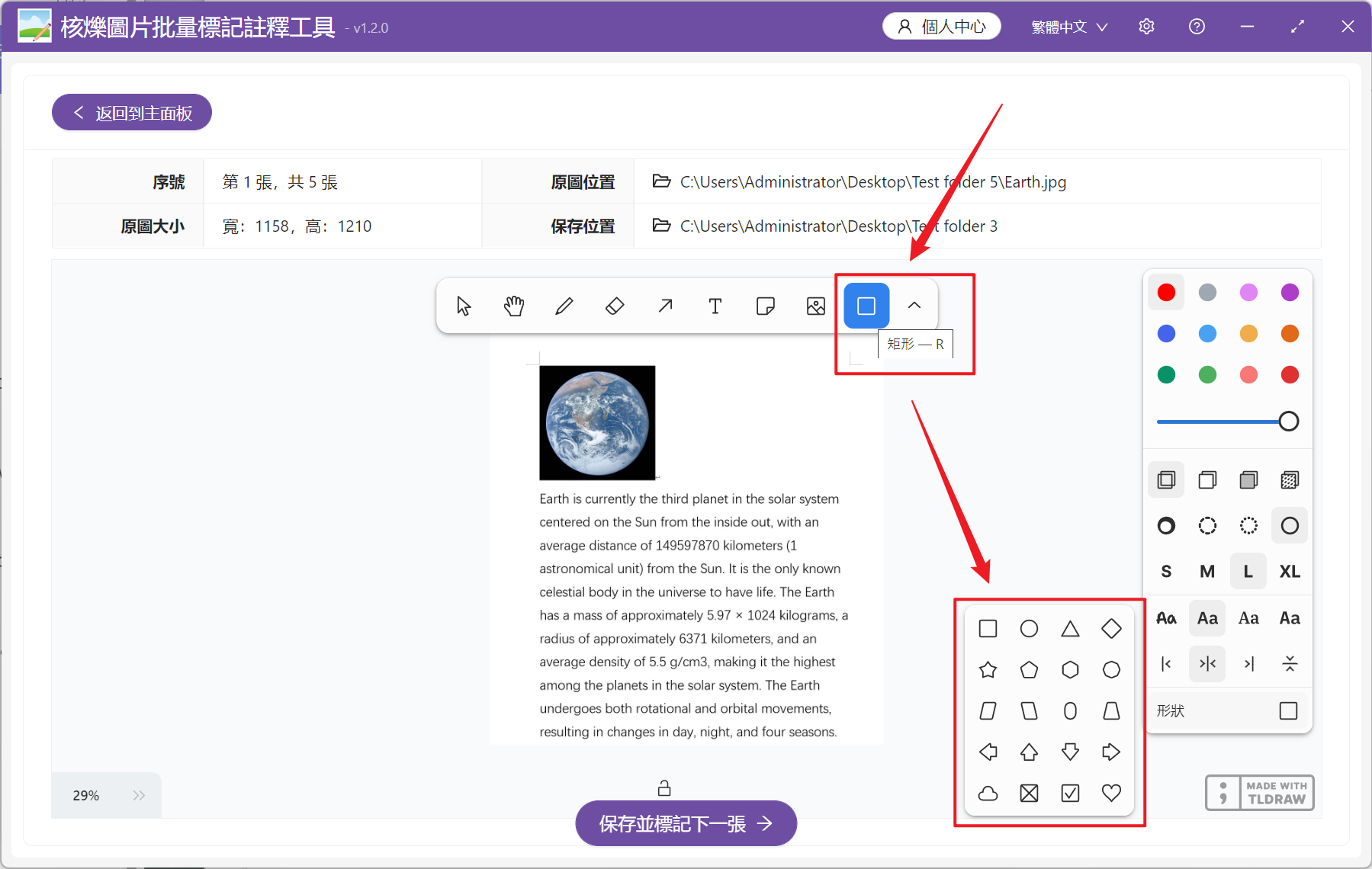Set fill style to solid
1372x869 pixels.
pyautogui.click(x=1248, y=479)
